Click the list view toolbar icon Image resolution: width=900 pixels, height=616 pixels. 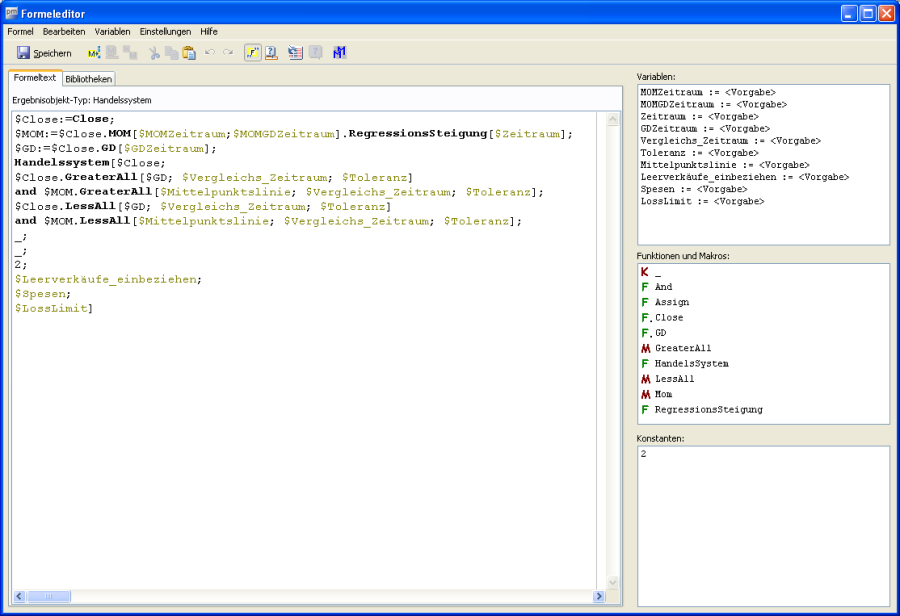click(295, 53)
